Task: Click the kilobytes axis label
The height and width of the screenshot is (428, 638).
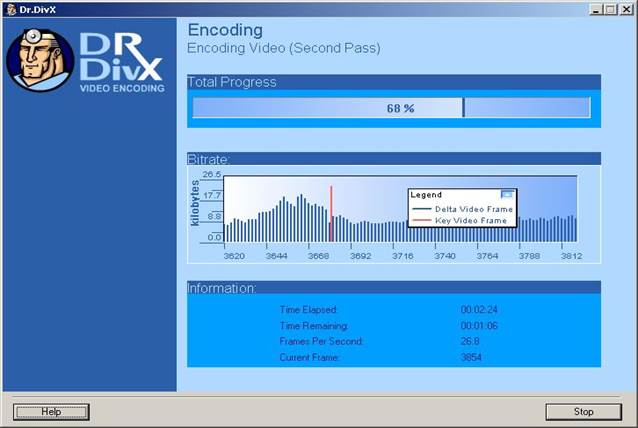Action: point(195,203)
